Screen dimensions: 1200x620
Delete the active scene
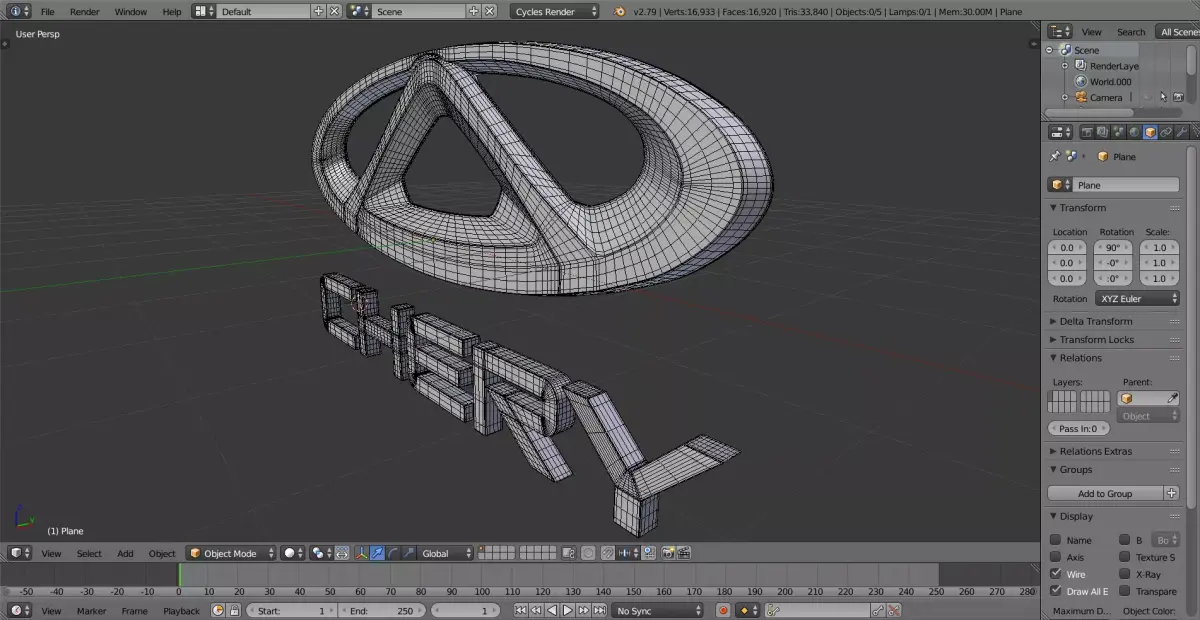pos(489,11)
